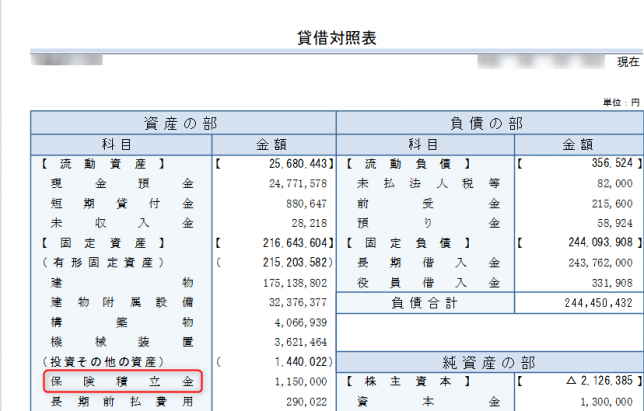
Task: Select the 前受金 account label
Action: [428, 204]
